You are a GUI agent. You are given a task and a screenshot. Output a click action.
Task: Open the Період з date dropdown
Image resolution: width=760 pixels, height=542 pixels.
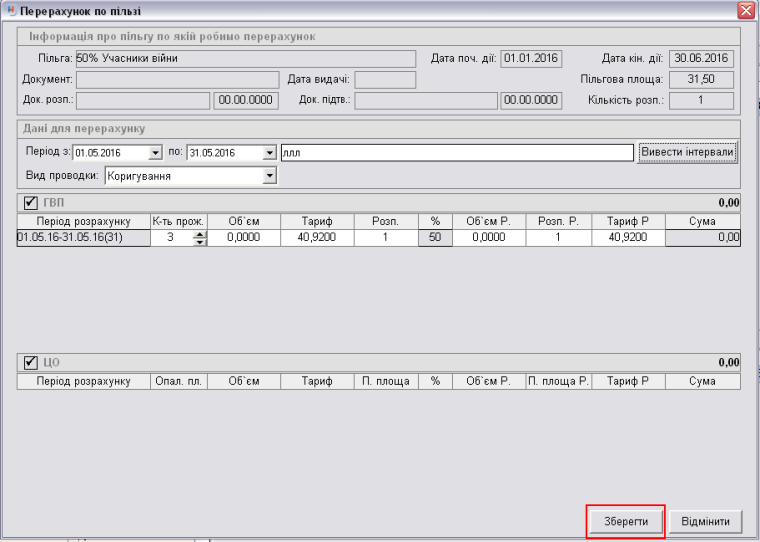[155, 153]
